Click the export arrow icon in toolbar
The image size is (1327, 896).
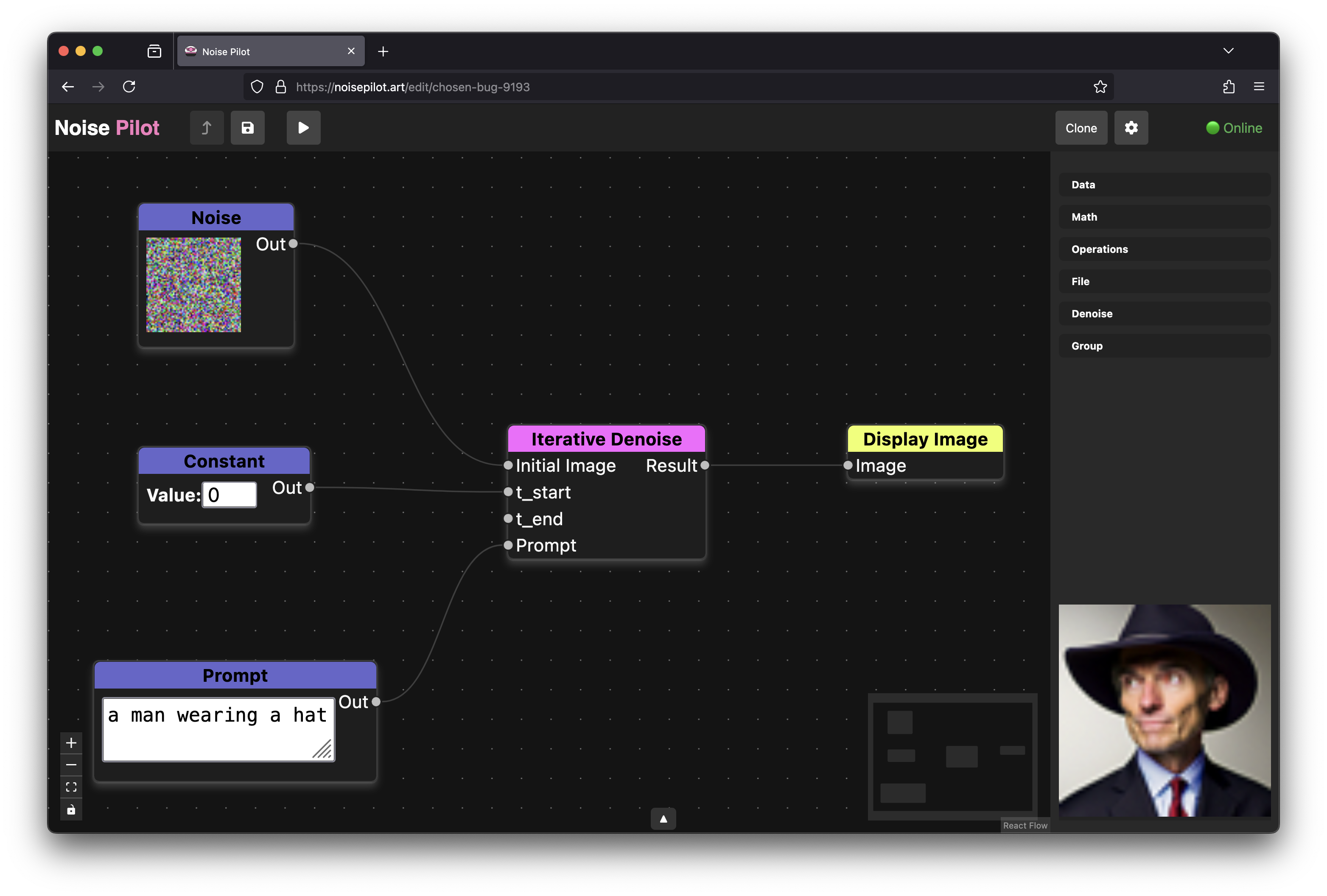(207, 127)
